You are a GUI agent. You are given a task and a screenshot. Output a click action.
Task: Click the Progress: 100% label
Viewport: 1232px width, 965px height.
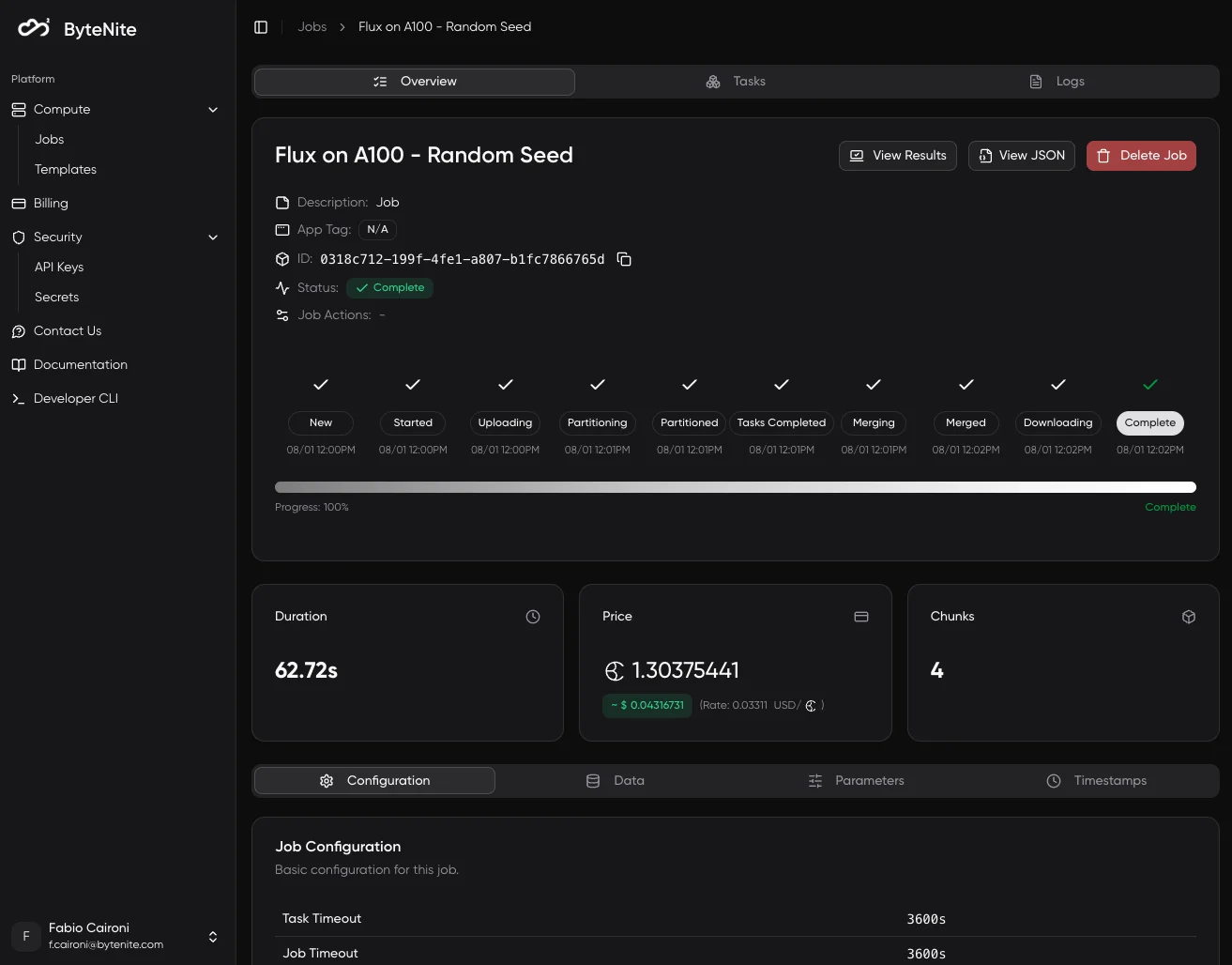[312, 508]
